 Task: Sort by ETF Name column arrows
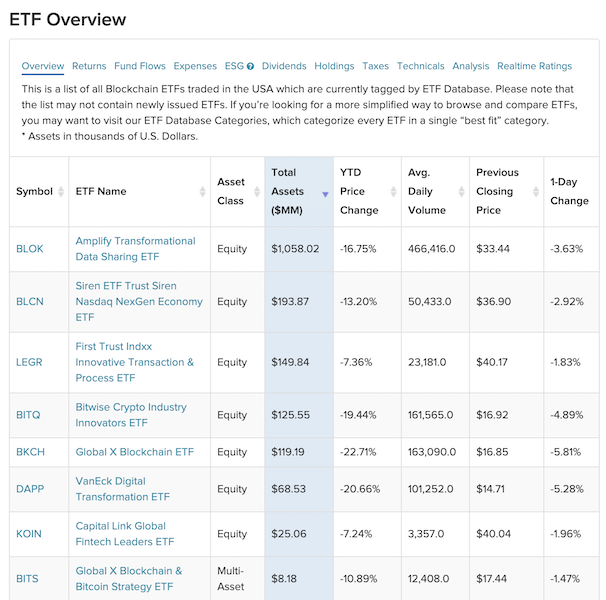click(x=203, y=191)
